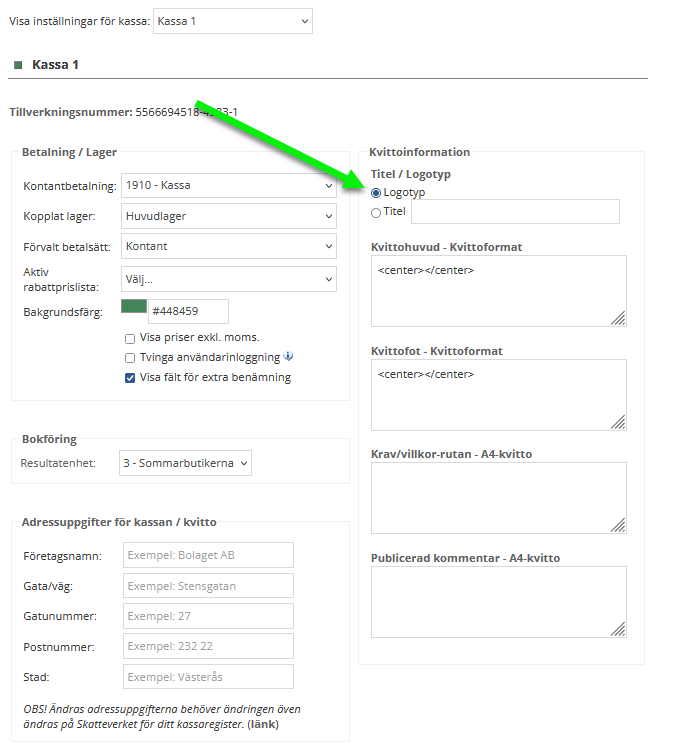Open the Visa inställningar för kassa dropdown

click(232, 21)
